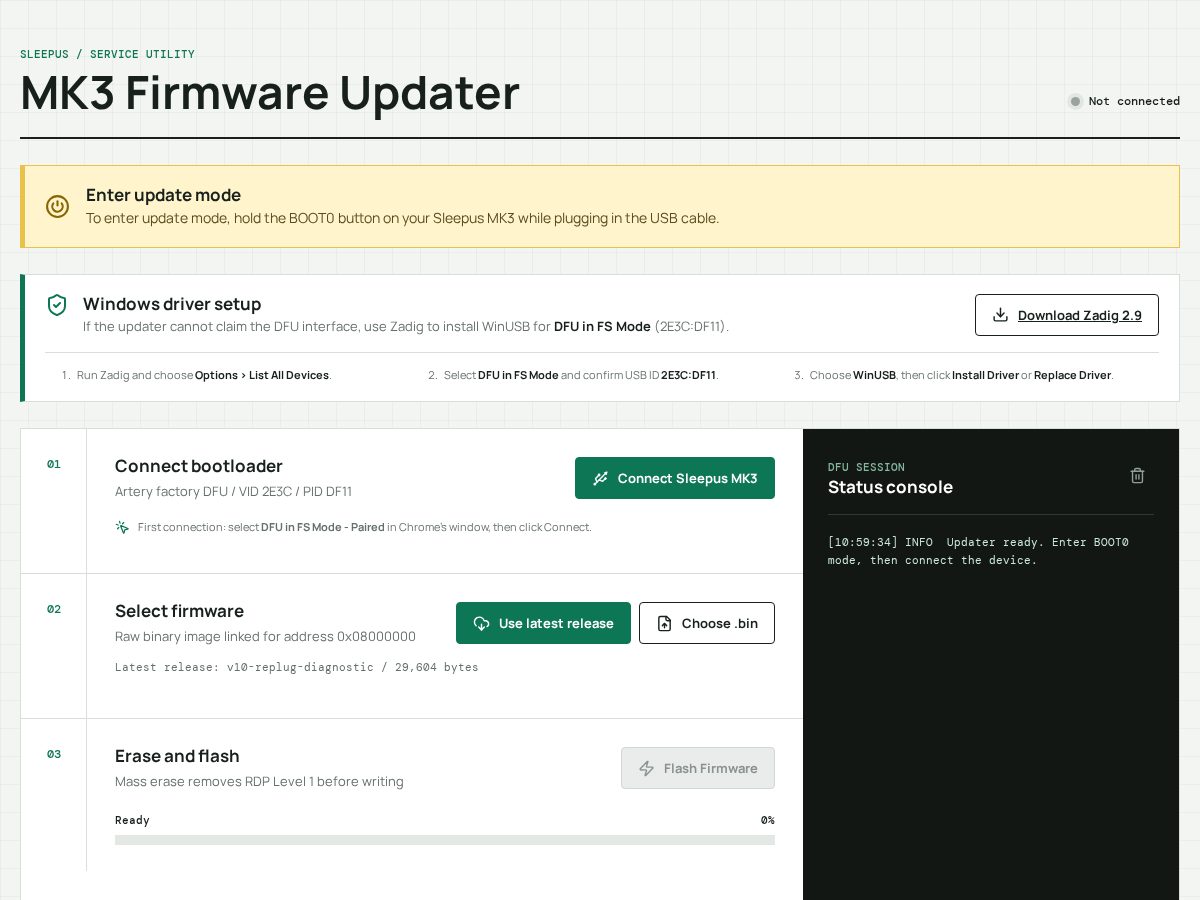Click the power icon in update mode banner

[x=58, y=206]
